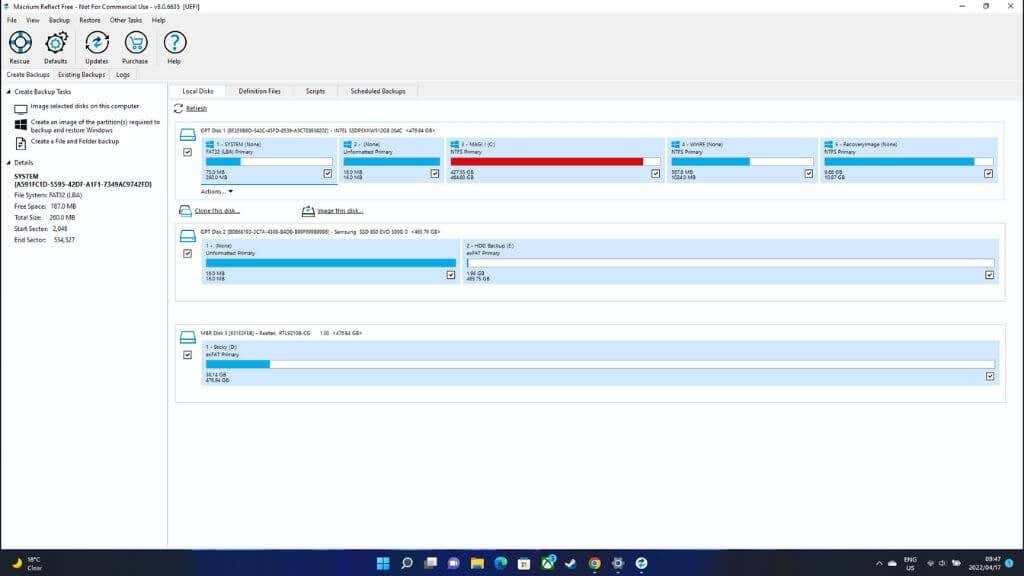Collapse the Details section
Screen dimensions: 1024x576
click(8, 163)
